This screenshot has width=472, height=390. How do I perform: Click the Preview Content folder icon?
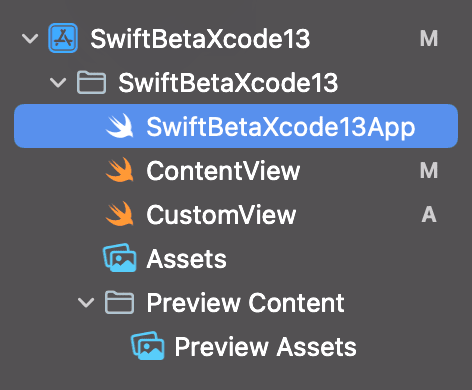[119, 302]
